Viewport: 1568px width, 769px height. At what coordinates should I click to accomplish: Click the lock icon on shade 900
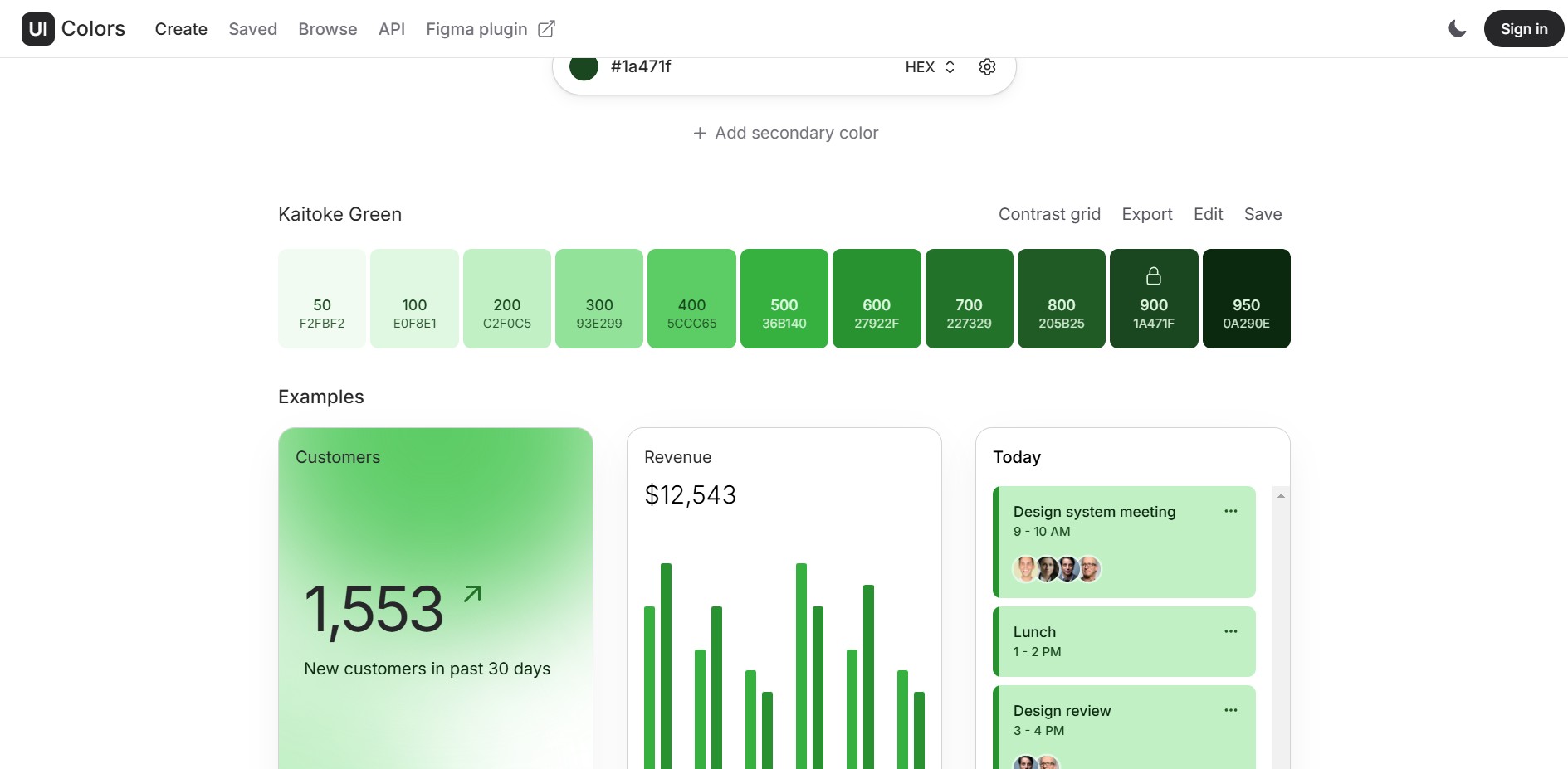click(x=1154, y=275)
